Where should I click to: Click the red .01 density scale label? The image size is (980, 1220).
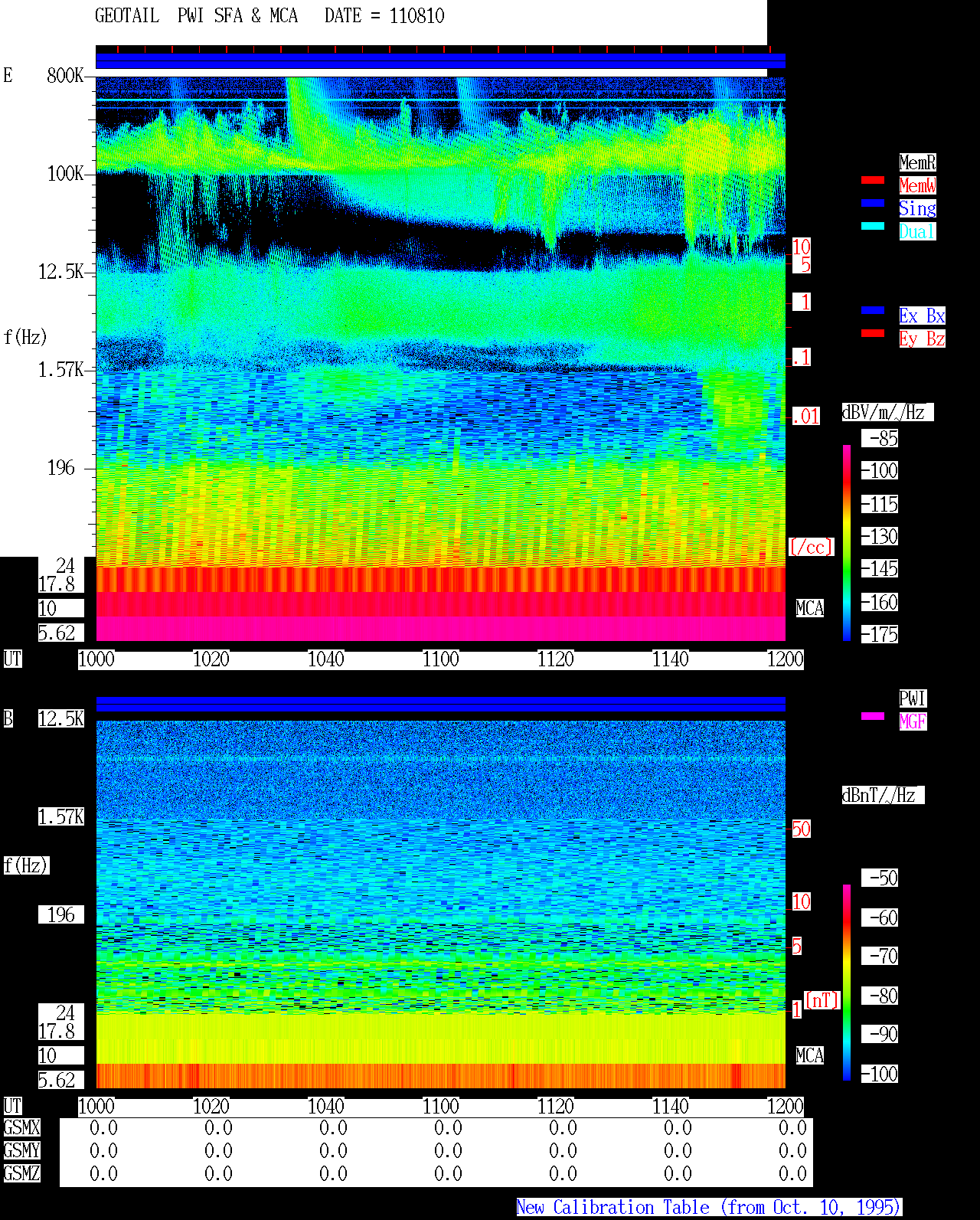click(805, 417)
